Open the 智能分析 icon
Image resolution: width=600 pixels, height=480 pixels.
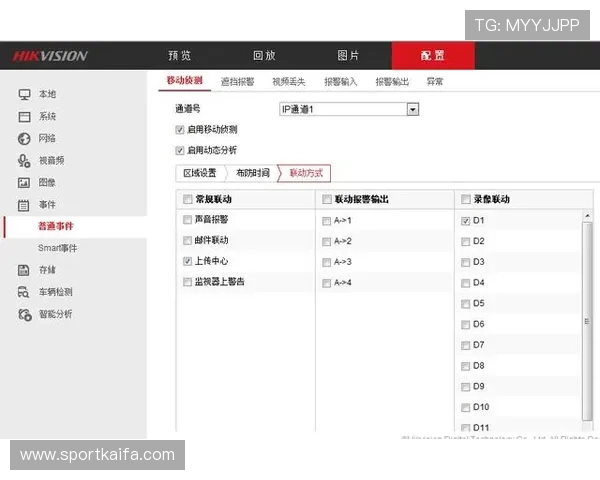tap(25, 315)
